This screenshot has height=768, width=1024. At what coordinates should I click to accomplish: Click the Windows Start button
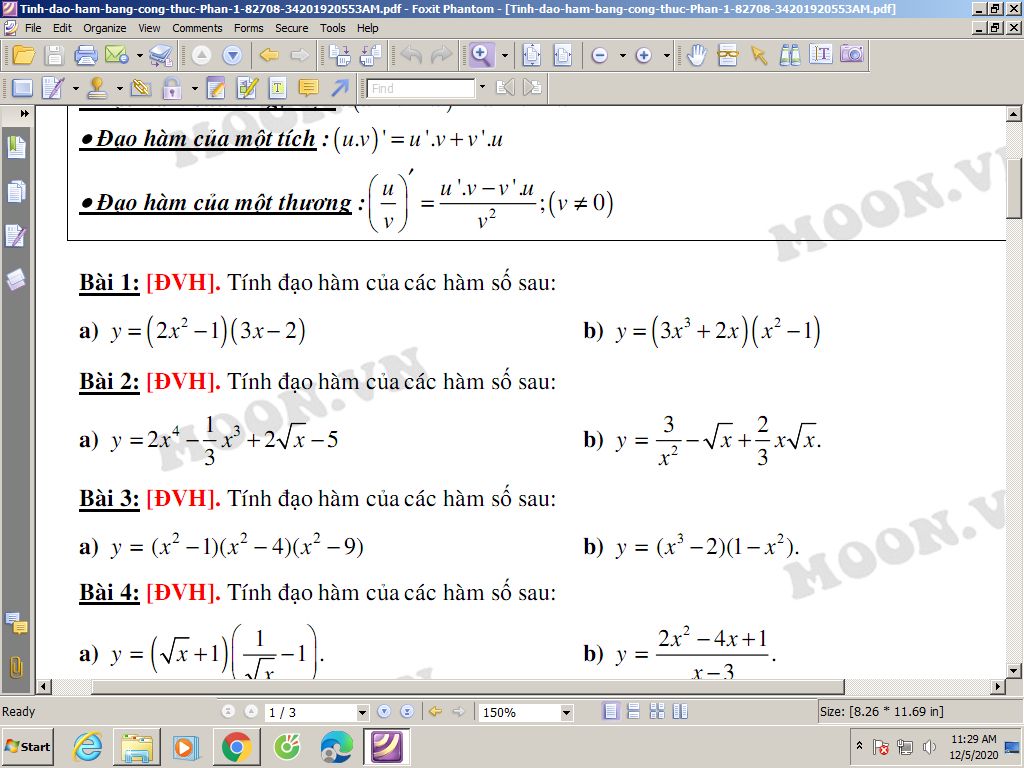coord(27,746)
